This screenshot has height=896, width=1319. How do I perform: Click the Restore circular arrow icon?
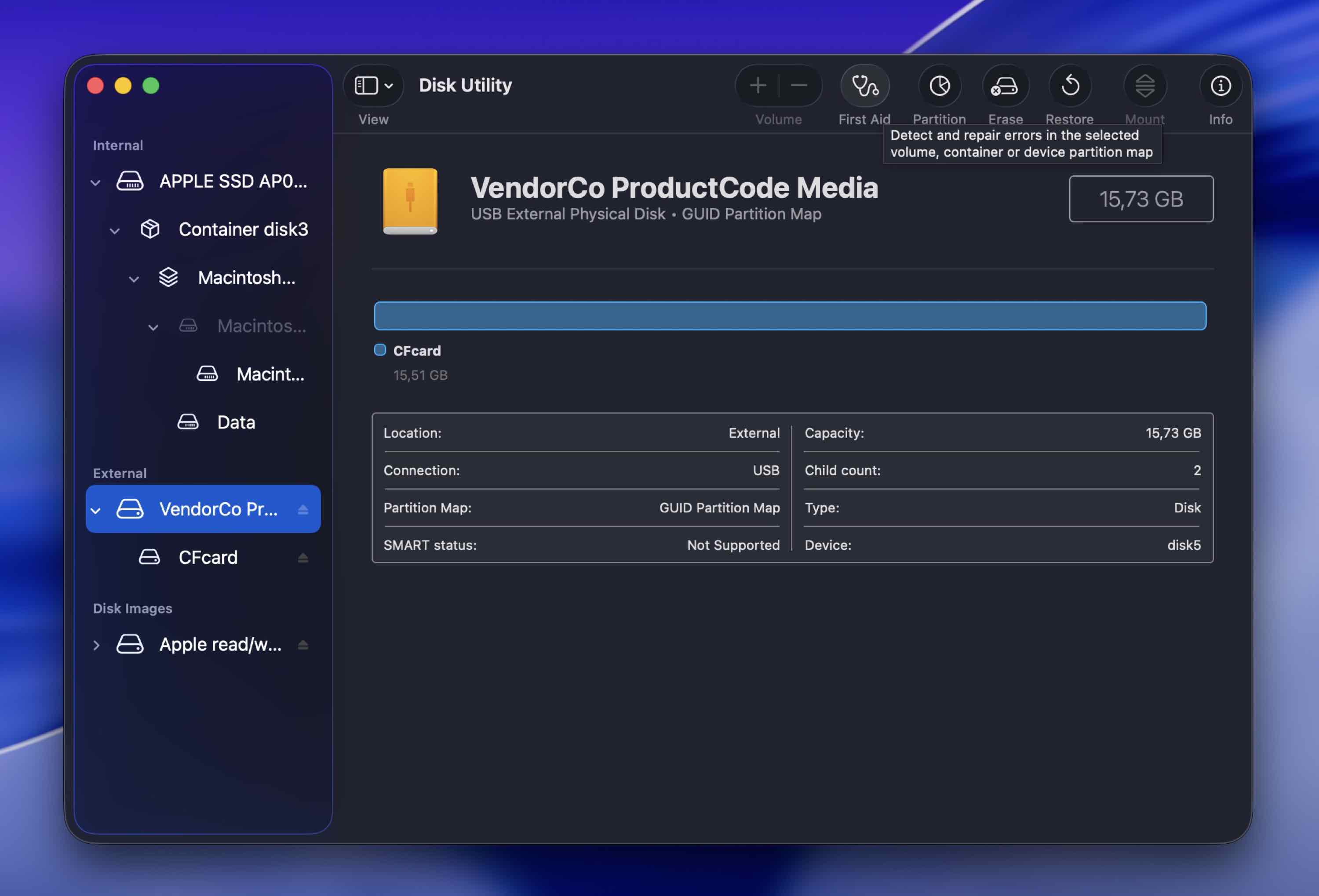tap(1070, 86)
